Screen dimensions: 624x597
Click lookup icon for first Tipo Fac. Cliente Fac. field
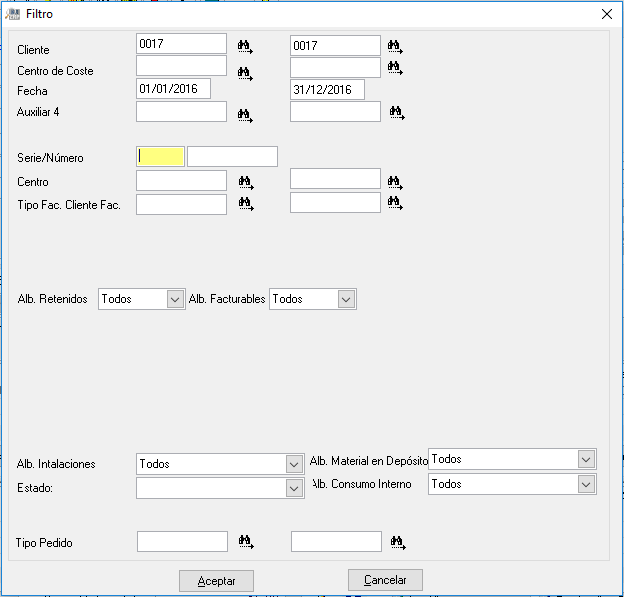tap(246, 204)
